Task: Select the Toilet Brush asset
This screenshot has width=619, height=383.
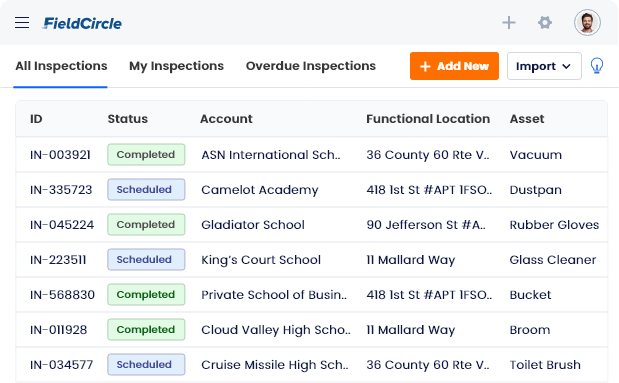Action: [545, 364]
